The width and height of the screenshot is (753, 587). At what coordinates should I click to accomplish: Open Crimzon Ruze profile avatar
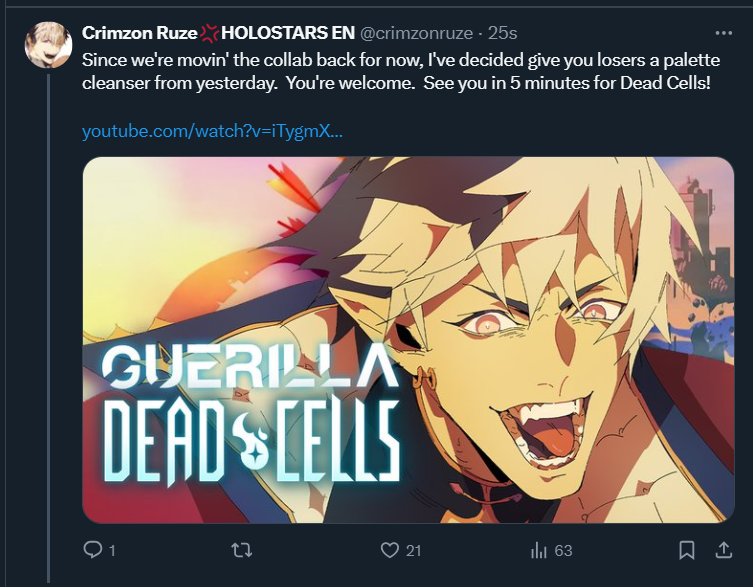(x=49, y=45)
